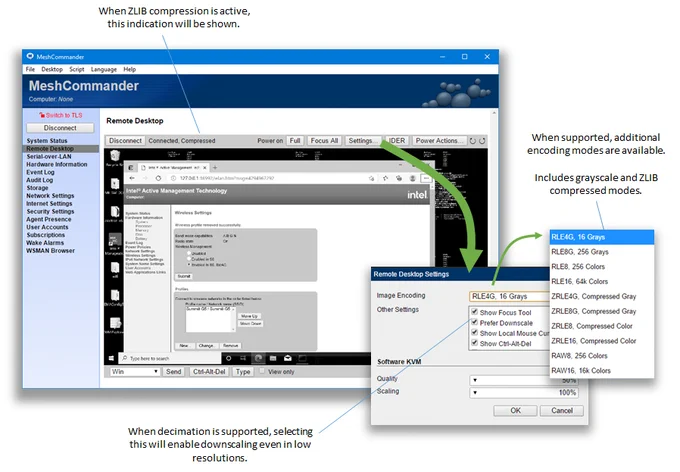
Task: Toggle Show Ctrl-Alt-Del checkbox
Action: [474, 343]
